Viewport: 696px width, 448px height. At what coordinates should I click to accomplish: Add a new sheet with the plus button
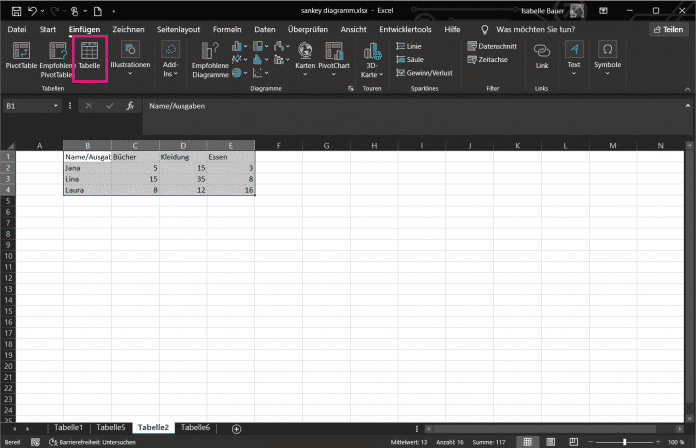coord(236,428)
